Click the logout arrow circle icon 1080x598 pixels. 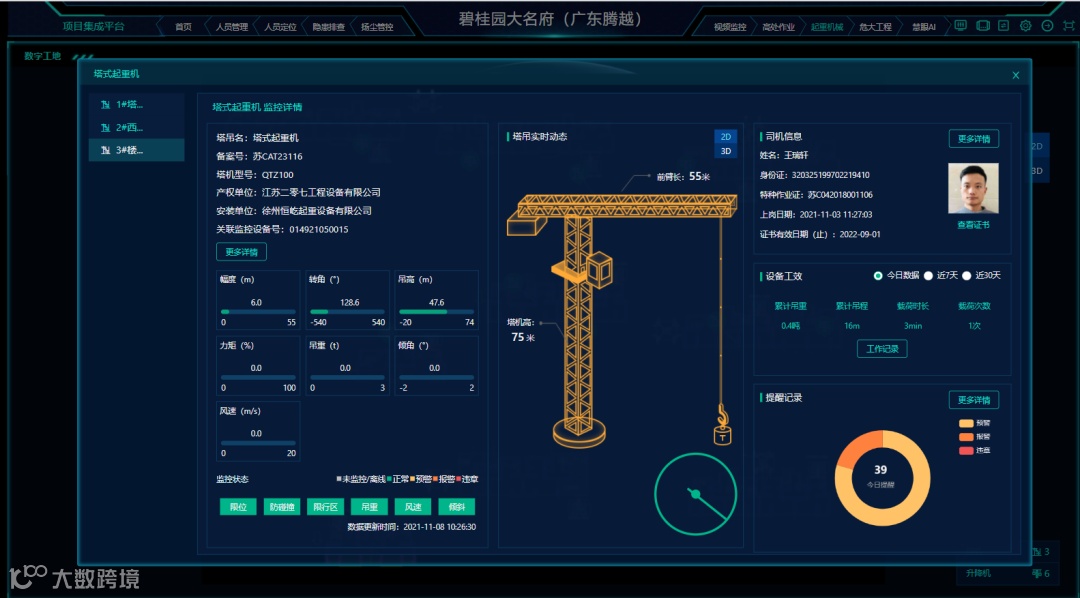[x=1048, y=25]
